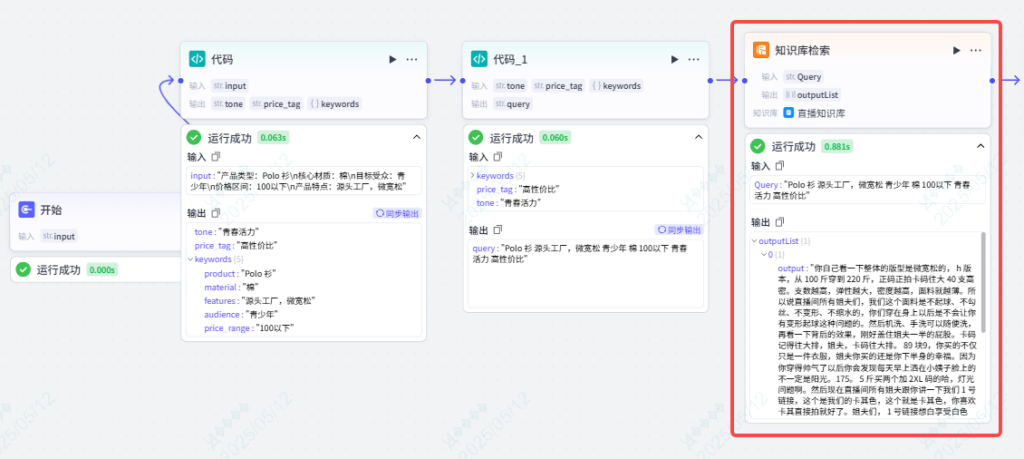Click 同步输出 in the 代码 result panel
1024x459 pixels.
pyautogui.click(x=397, y=213)
